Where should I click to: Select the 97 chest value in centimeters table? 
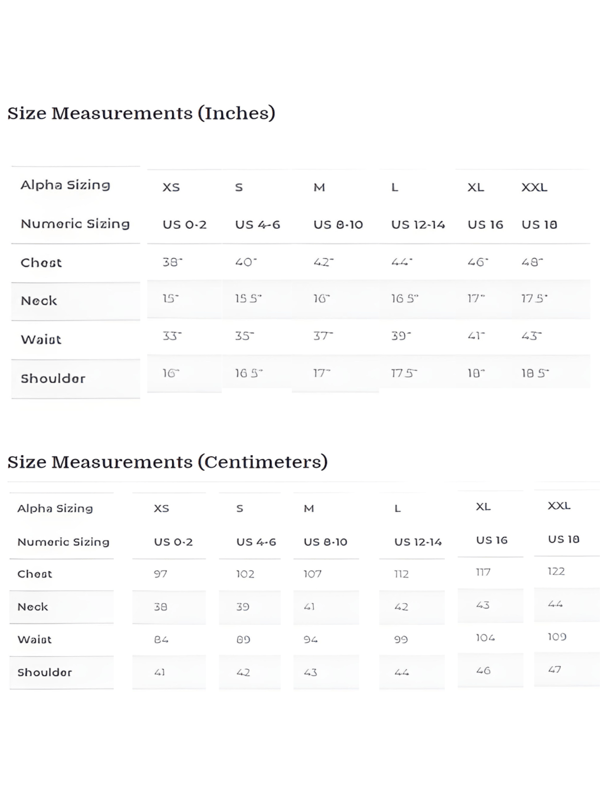point(160,573)
